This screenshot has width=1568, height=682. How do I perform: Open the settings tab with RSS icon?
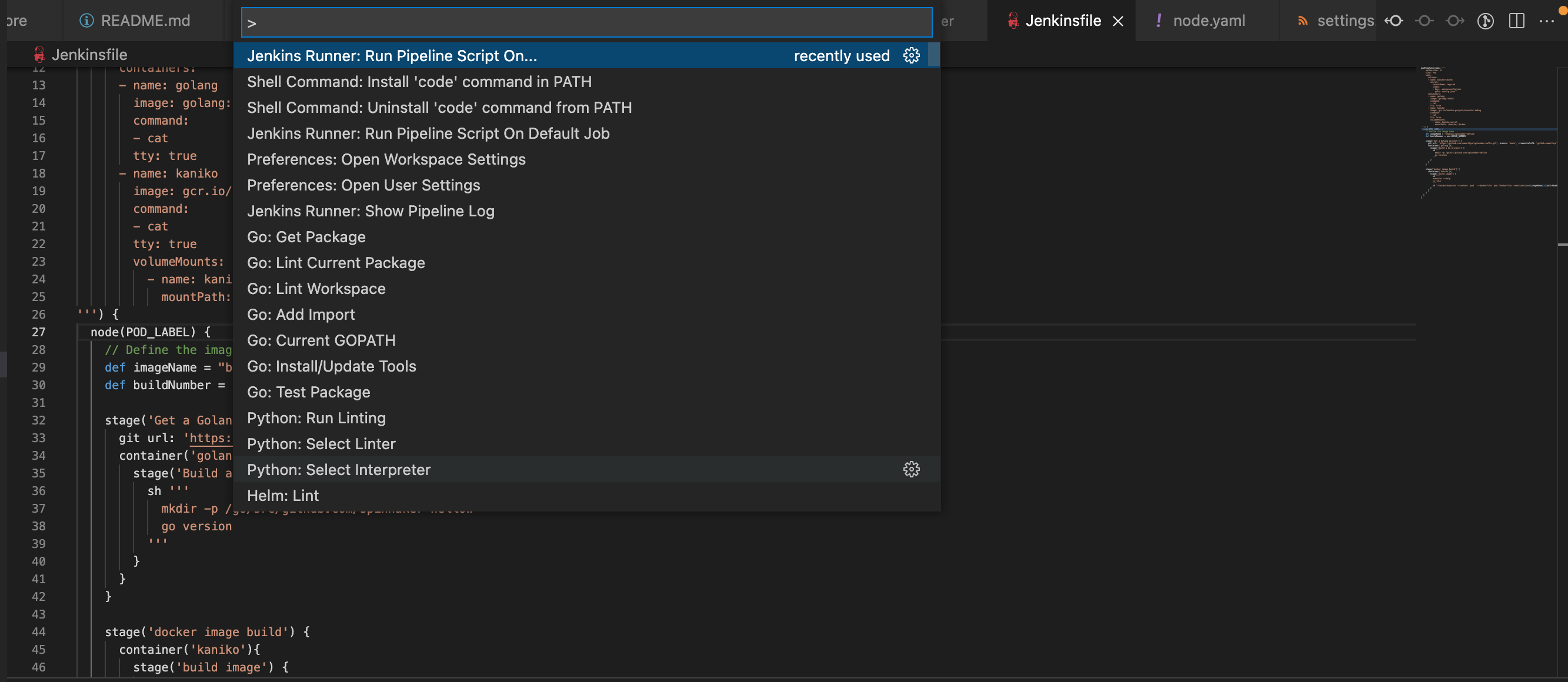[1344, 21]
